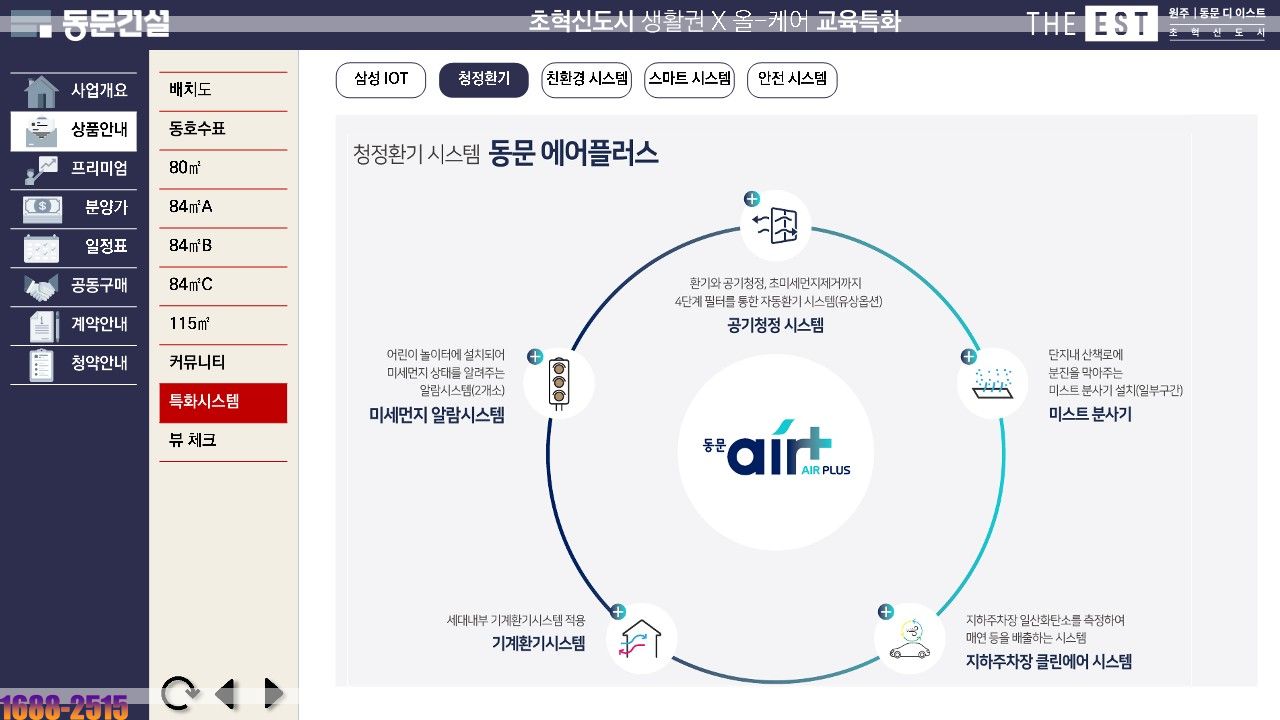The width and height of the screenshot is (1280, 720).
Task: Open the 친환경 시스템 tab
Action: 587,80
